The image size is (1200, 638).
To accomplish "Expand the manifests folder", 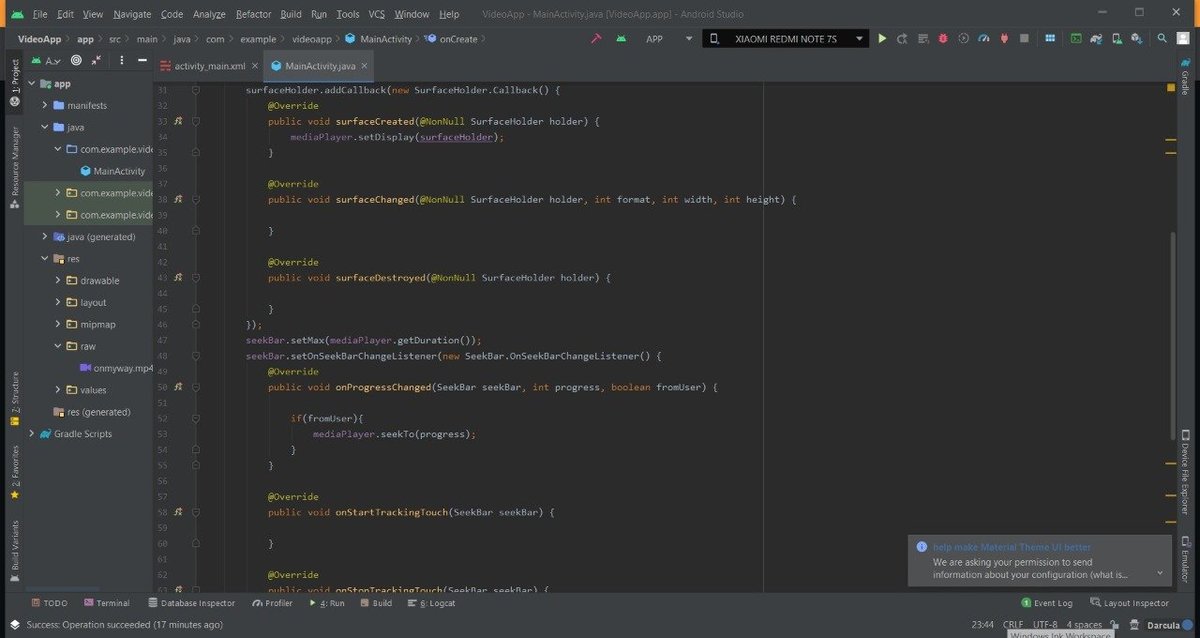I will pos(45,105).
